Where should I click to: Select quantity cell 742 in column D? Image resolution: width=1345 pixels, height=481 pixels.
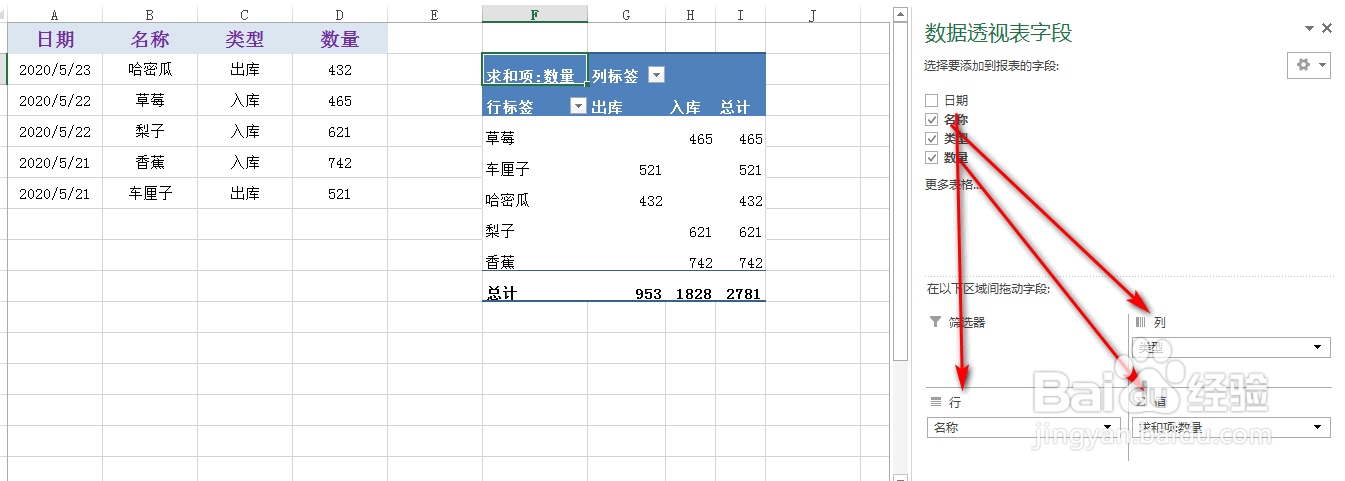[x=340, y=163]
